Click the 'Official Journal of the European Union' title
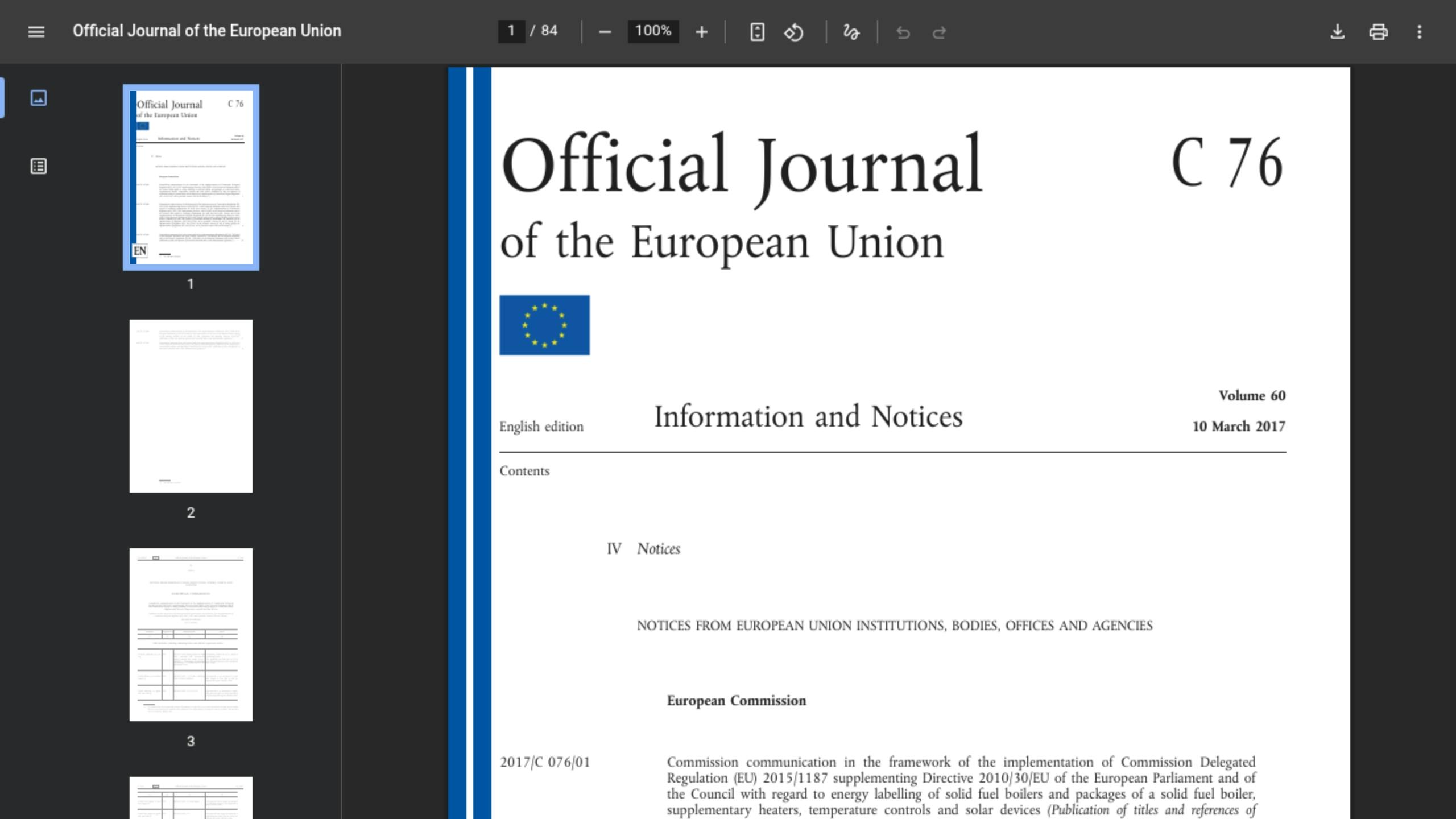1456x819 pixels. (207, 31)
